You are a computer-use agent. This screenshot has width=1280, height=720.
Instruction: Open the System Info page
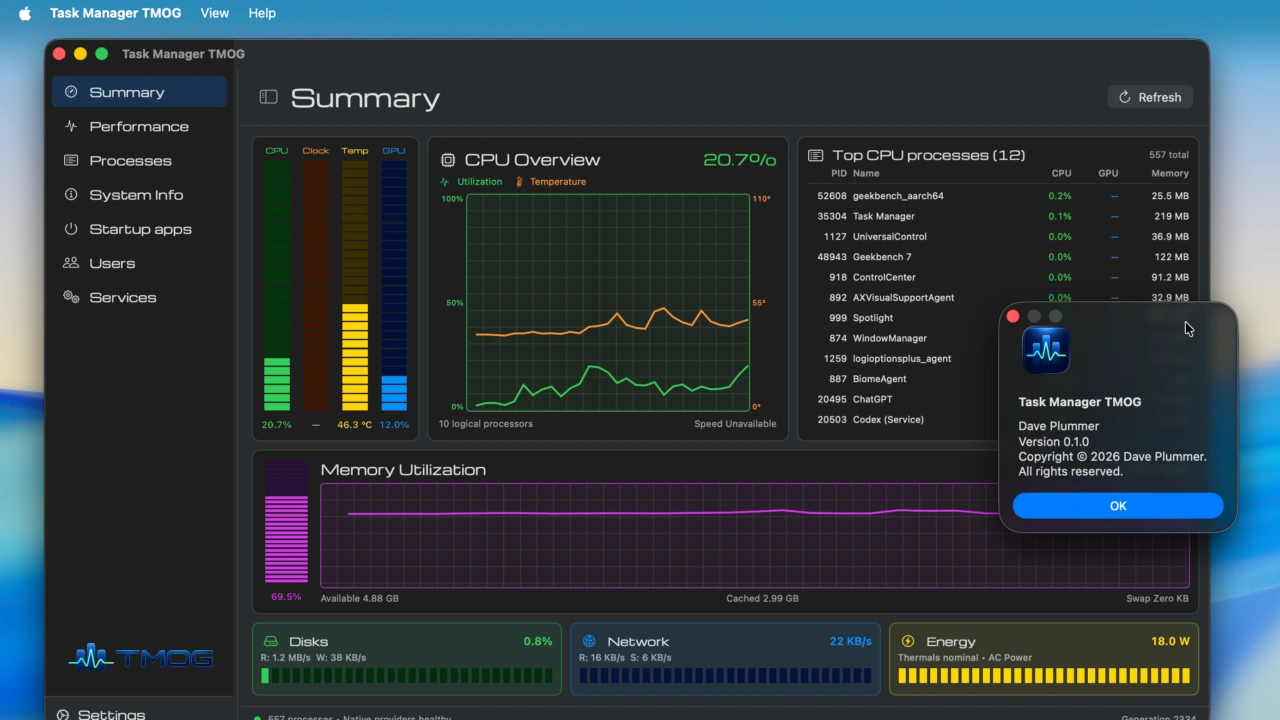[139, 195]
